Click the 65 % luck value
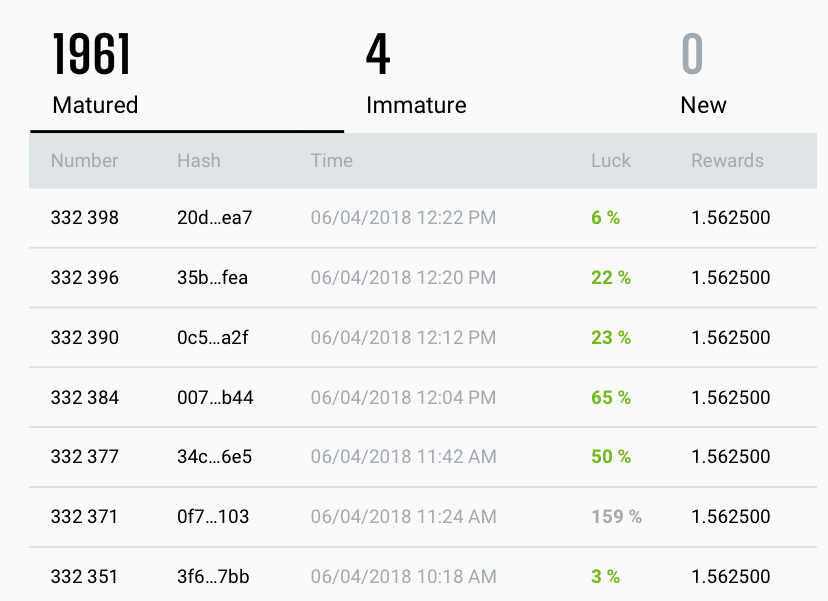Image resolution: width=828 pixels, height=601 pixels. click(611, 397)
